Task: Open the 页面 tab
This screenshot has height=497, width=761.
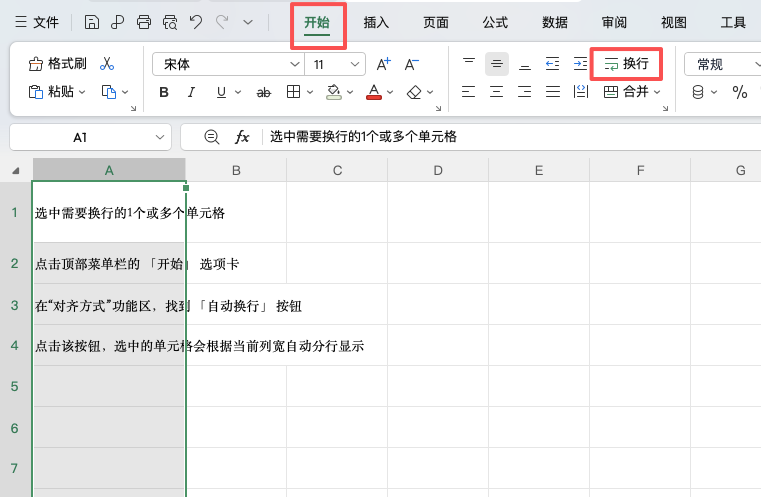Action: pos(436,23)
